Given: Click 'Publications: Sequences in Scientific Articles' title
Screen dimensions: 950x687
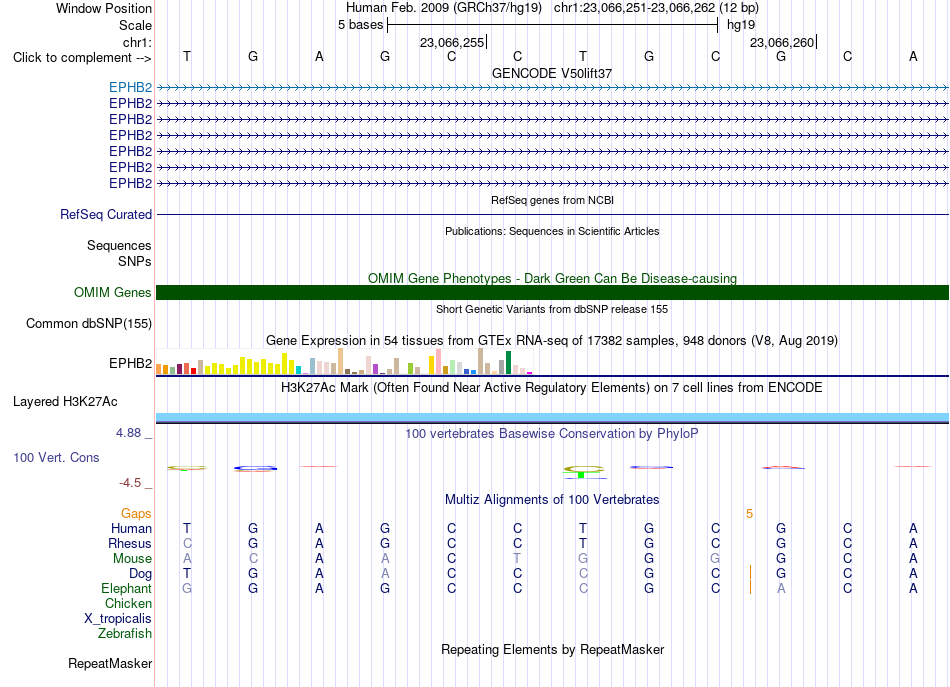Looking at the screenshot, I should point(552,231).
